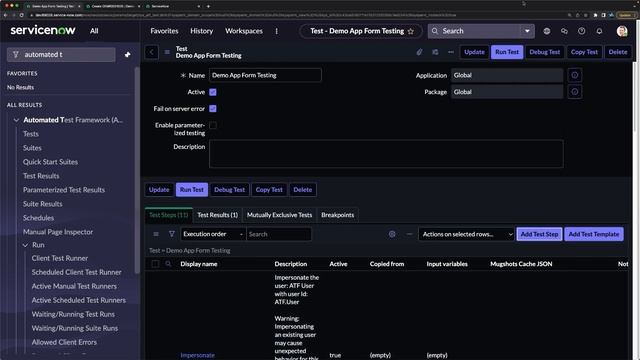This screenshot has height=360, width=640.
Task: Click the ServiceNow logo
Action: (43, 30)
